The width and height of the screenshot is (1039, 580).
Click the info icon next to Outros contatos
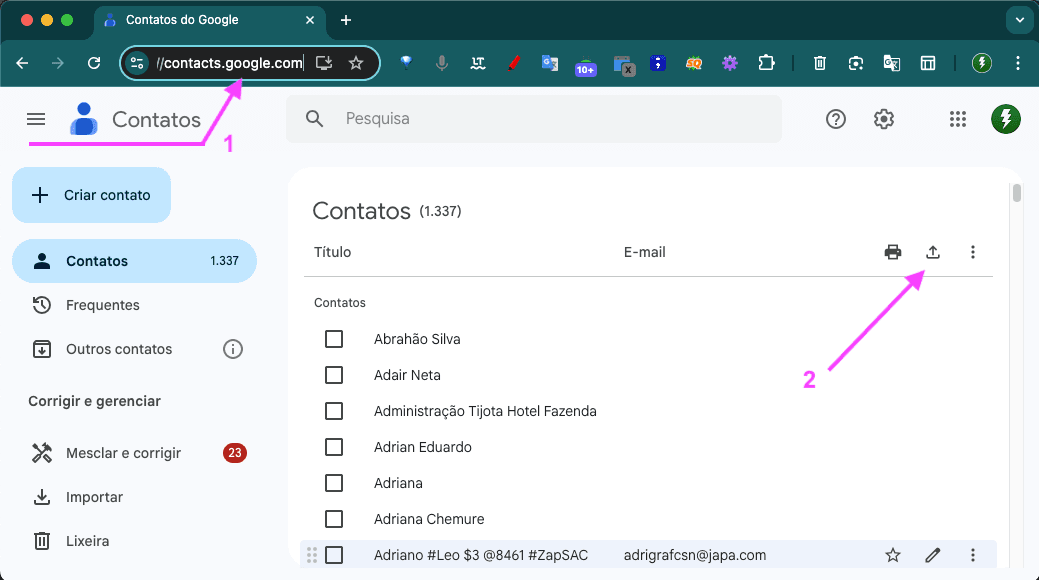pos(233,348)
